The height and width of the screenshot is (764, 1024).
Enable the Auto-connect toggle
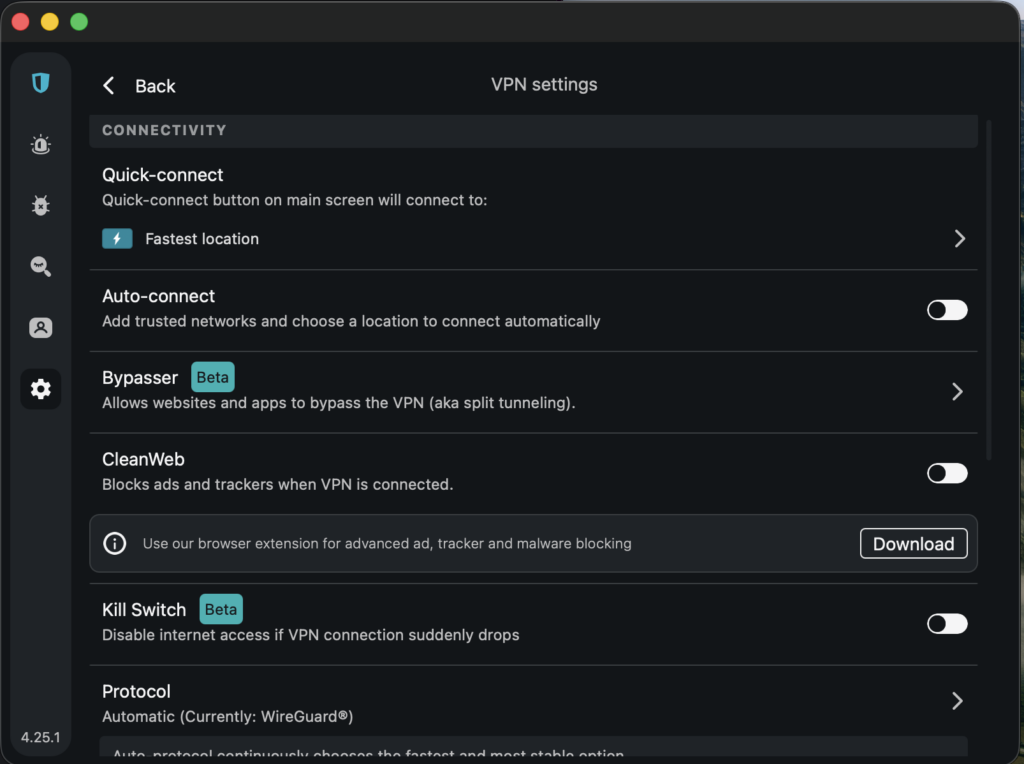pos(946,310)
